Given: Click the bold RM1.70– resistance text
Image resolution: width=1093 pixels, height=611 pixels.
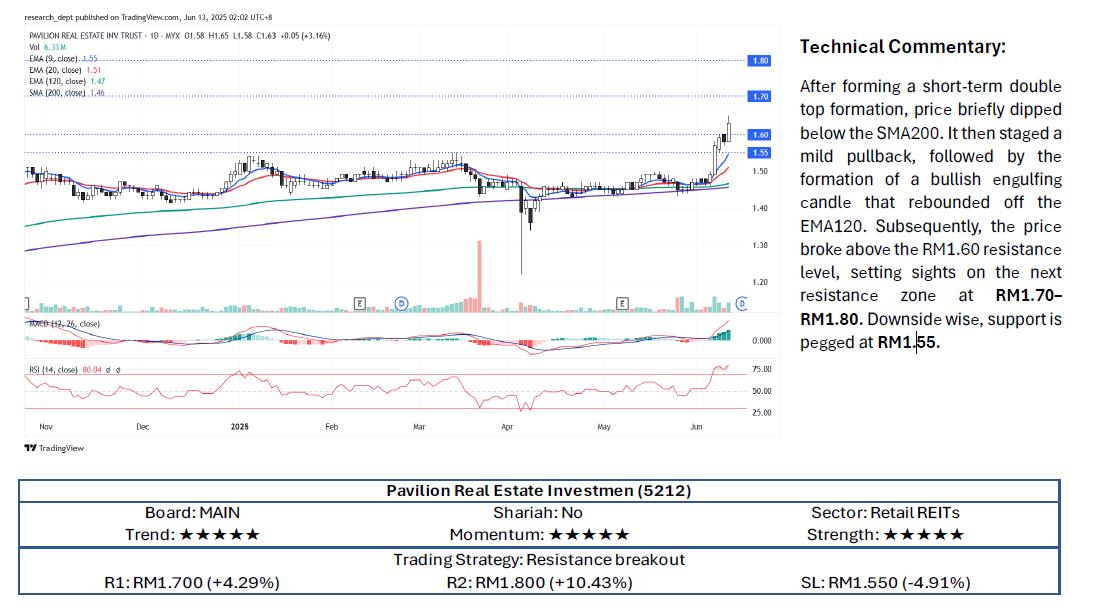Looking at the screenshot, I should (x=1028, y=295).
